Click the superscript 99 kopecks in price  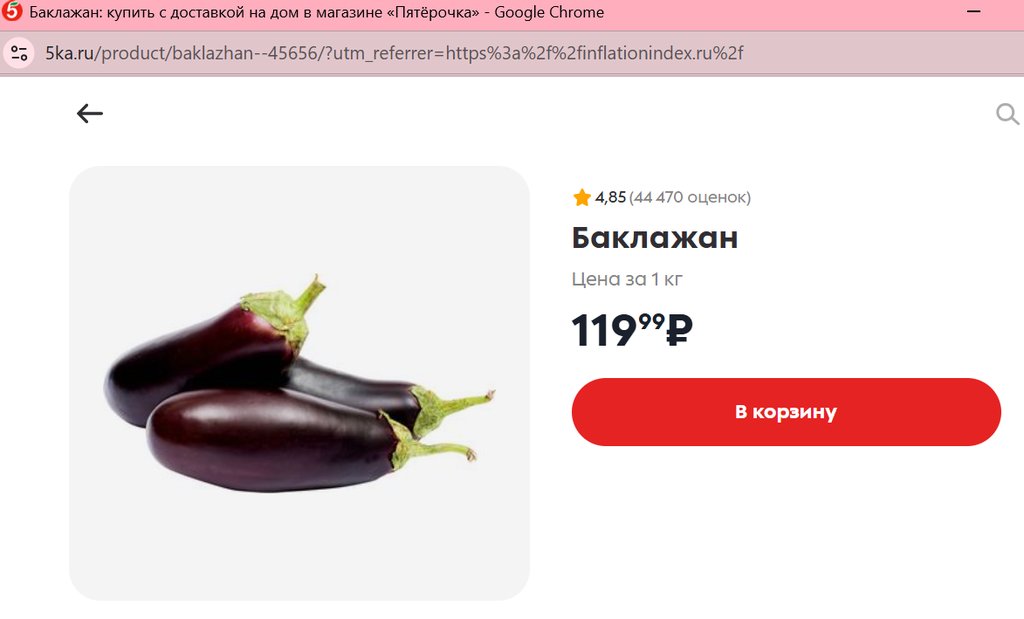tap(651, 321)
